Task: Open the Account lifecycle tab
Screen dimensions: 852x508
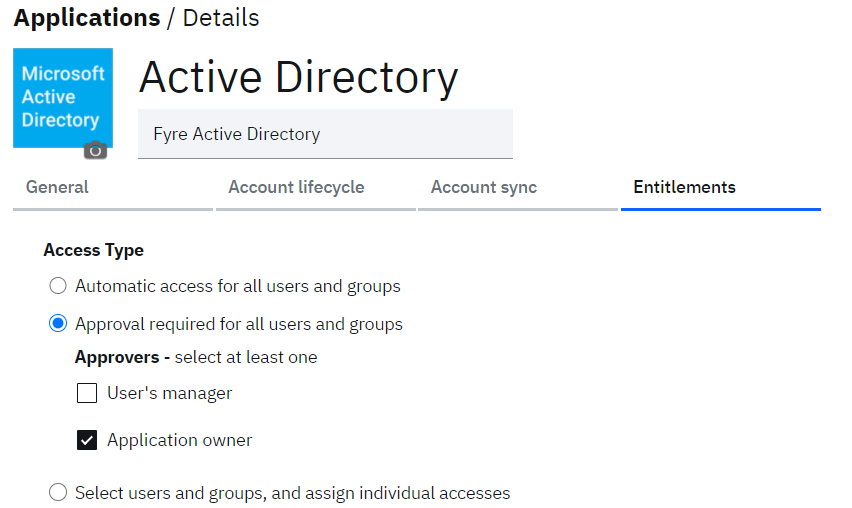Action: pos(316,187)
